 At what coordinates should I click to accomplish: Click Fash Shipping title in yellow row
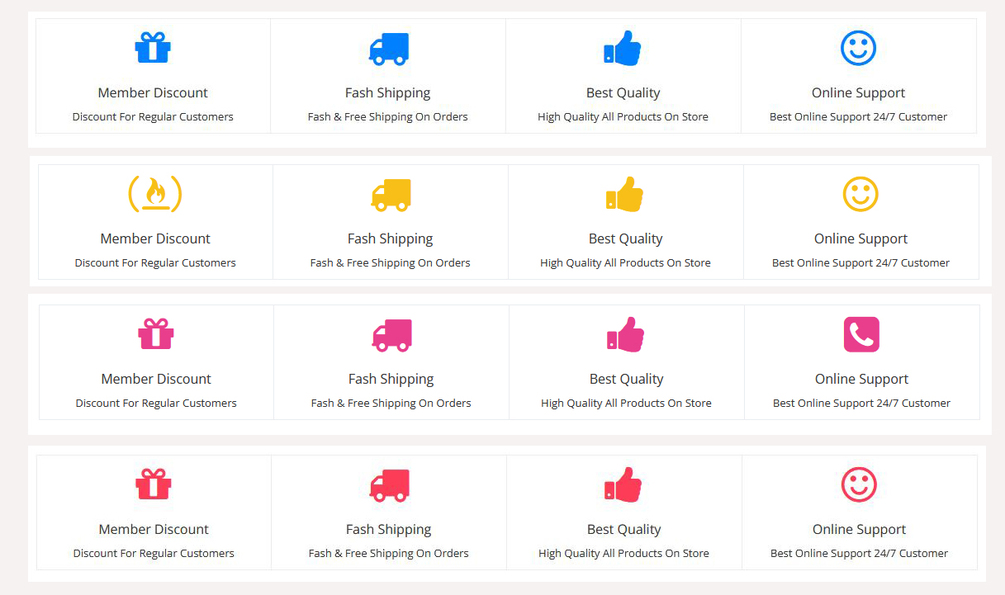(x=390, y=239)
